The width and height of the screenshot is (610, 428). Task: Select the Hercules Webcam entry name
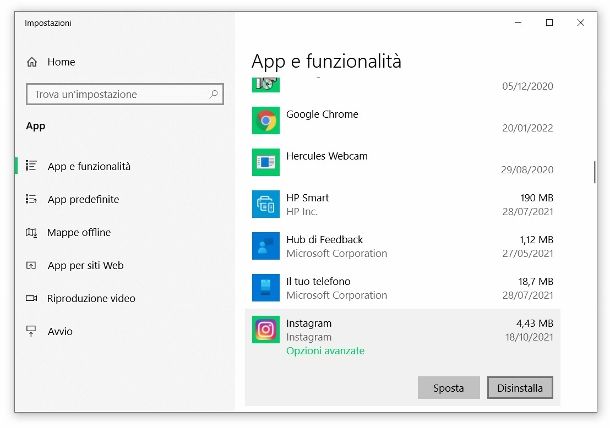click(x=327, y=156)
